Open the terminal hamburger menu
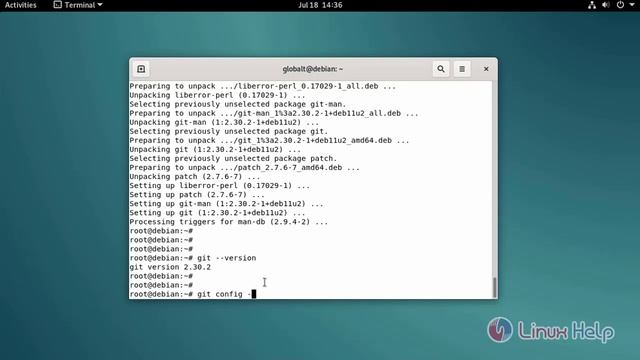Screen dimensions: 640x360 coord(462,69)
